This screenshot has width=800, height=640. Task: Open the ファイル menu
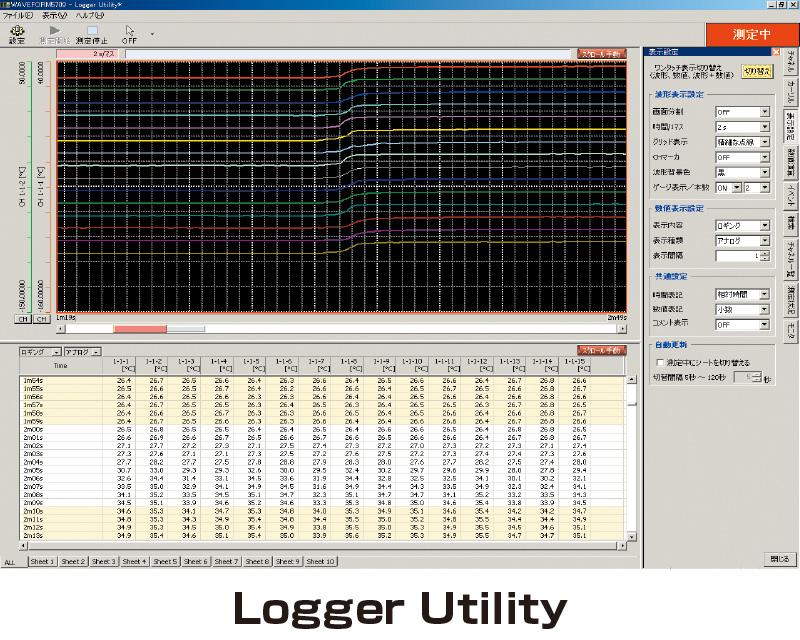tap(17, 17)
